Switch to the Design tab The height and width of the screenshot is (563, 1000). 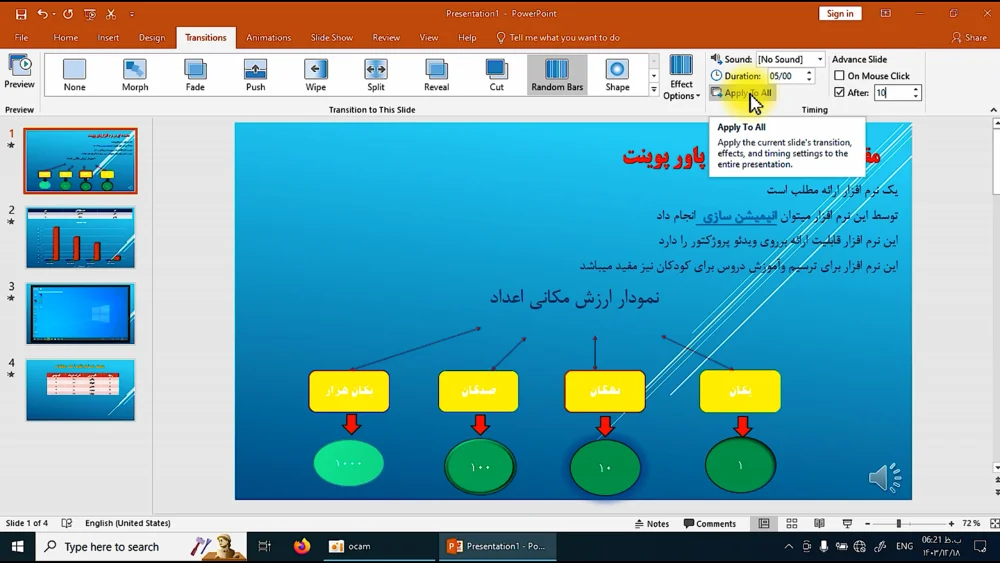click(152, 38)
